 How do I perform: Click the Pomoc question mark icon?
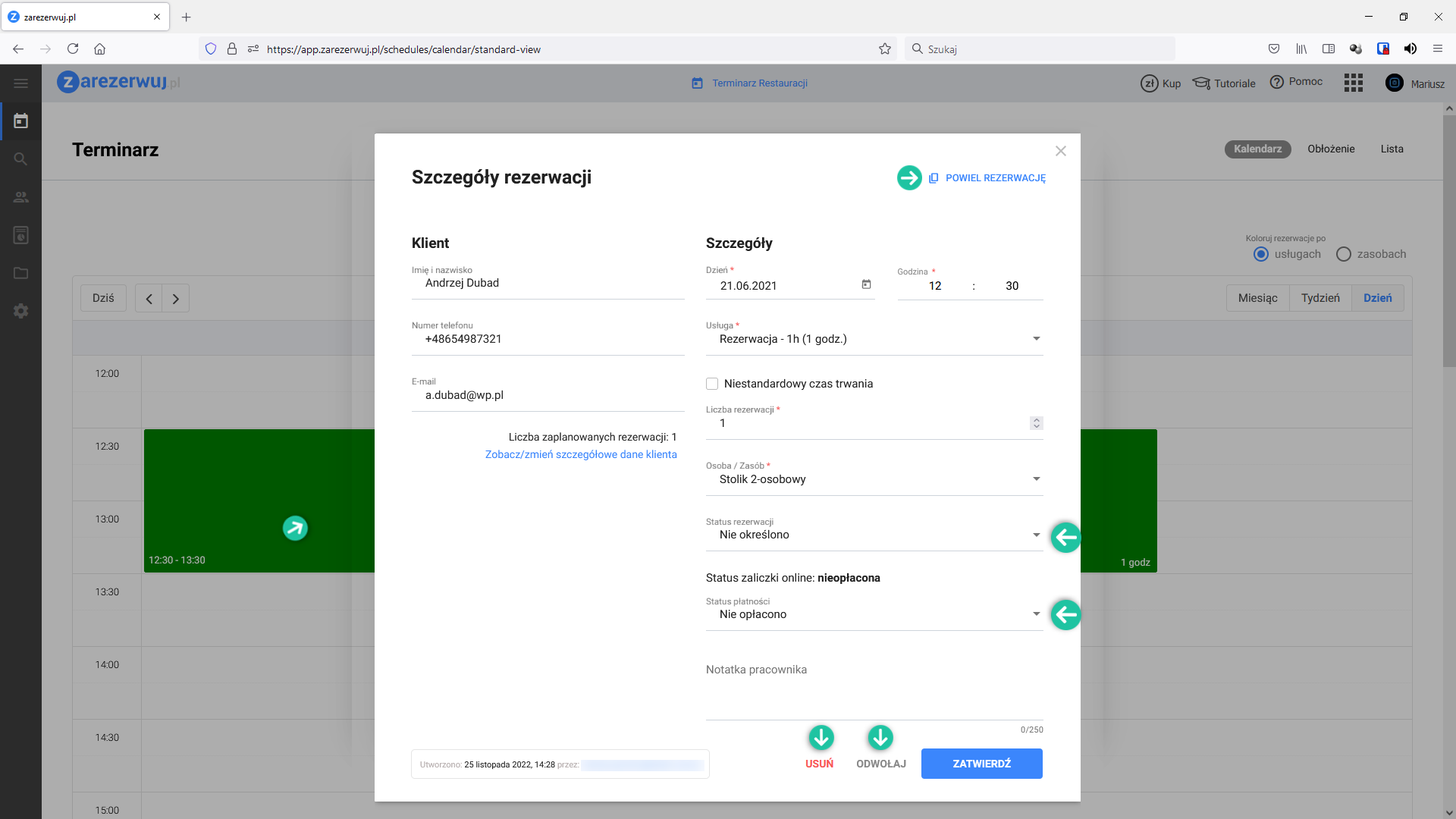(1277, 82)
